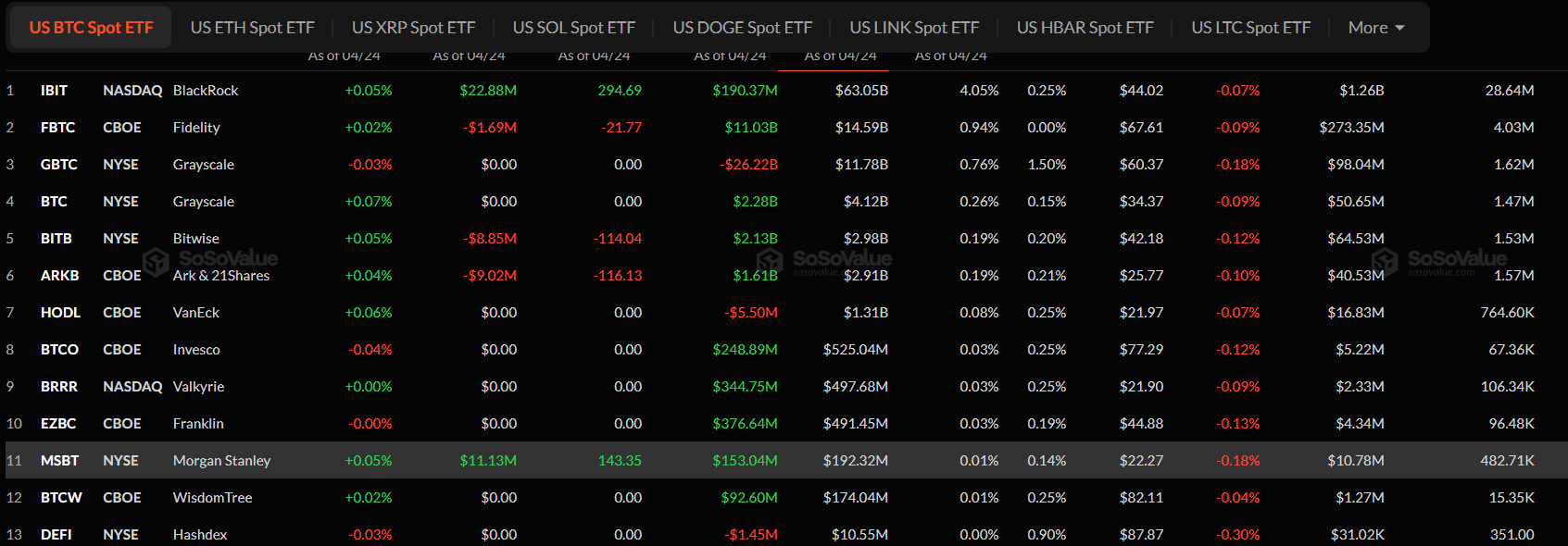1568x546 pixels.
Task: Click IBIT net assets $63.05B
Action: click(861, 91)
